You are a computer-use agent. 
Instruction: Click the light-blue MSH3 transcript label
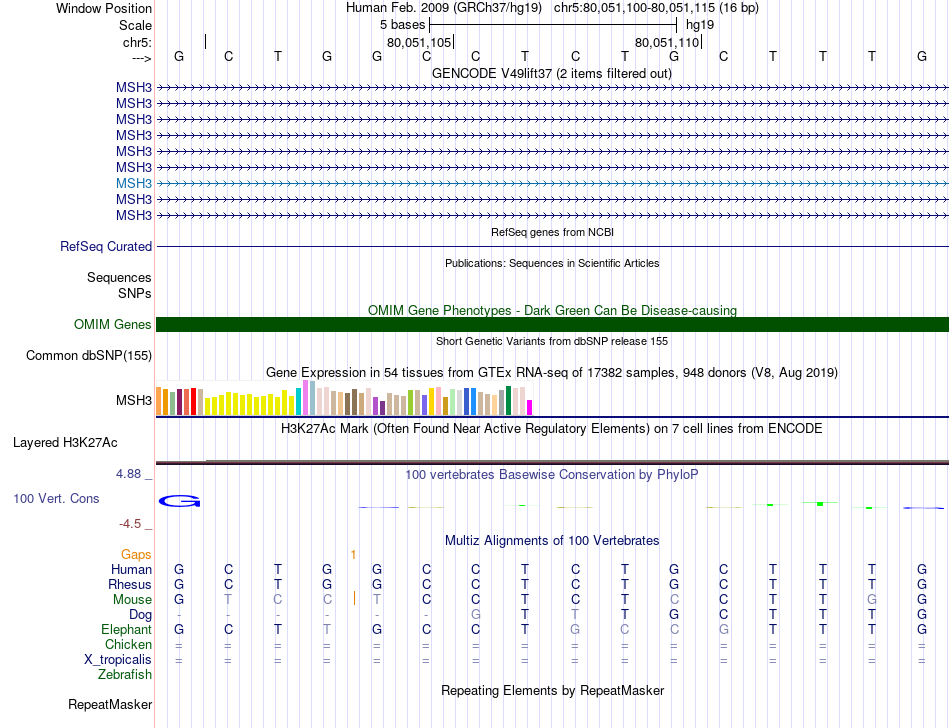(134, 184)
